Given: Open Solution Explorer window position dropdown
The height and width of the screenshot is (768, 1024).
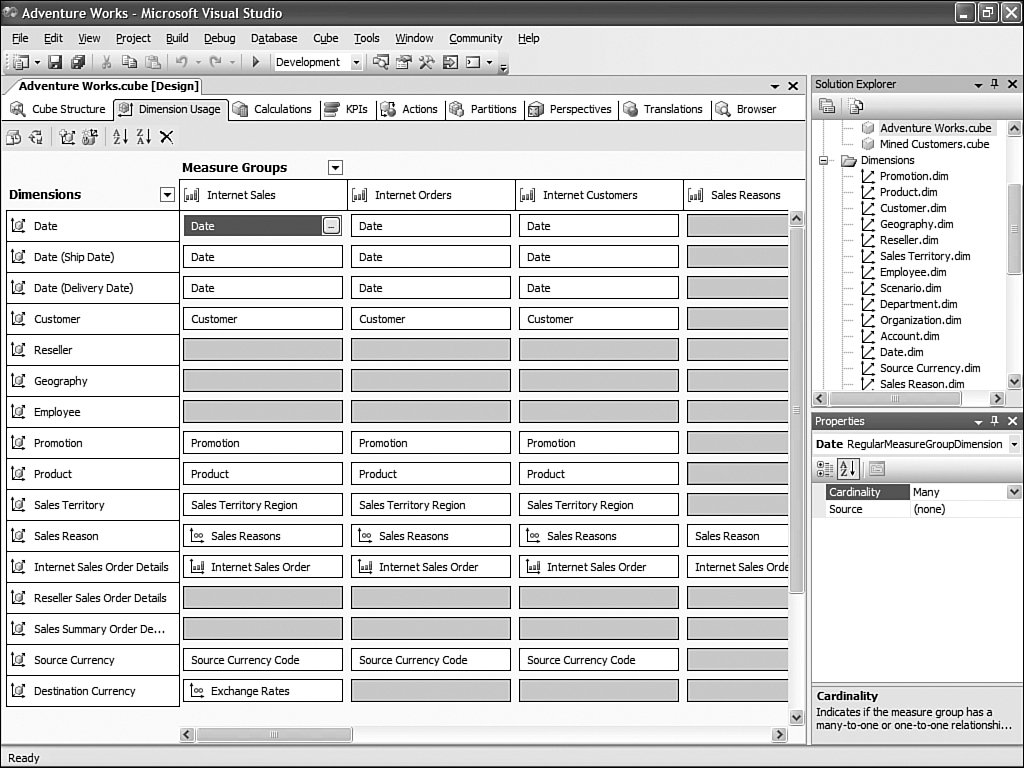Looking at the screenshot, I should click(x=978, y=85).
